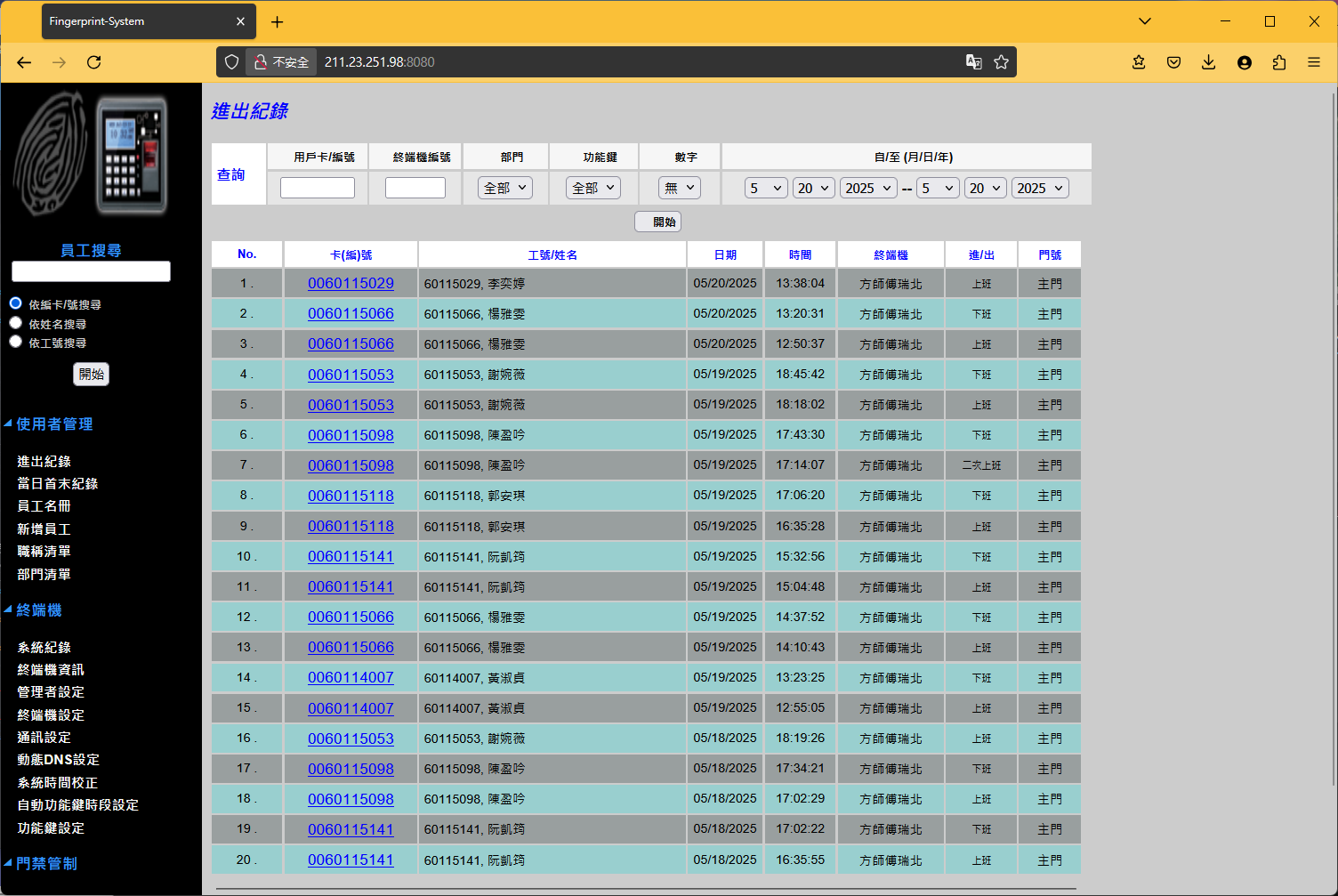Open 員工名冊 menu item
Image resolution: width=1338 pixels, height=896 pixels.
tap(44, 506)
